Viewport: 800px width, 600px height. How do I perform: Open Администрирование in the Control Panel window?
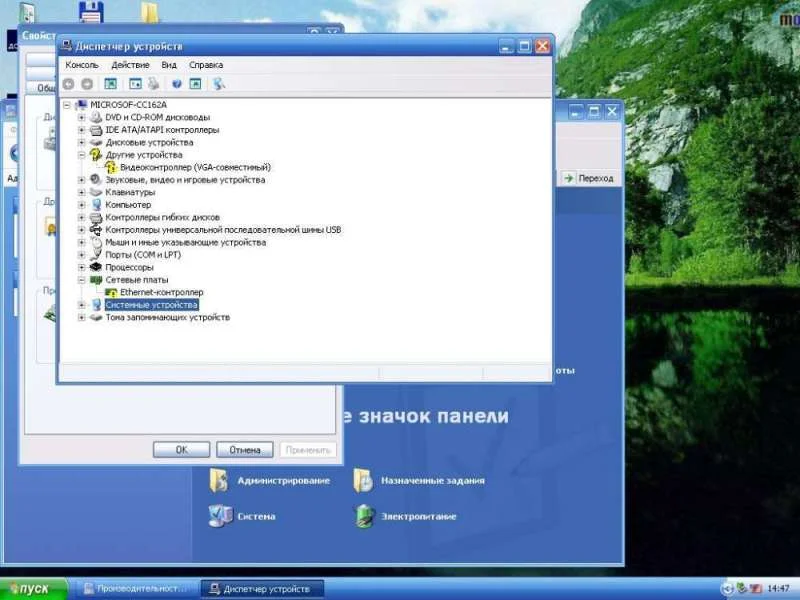point(269,481)
